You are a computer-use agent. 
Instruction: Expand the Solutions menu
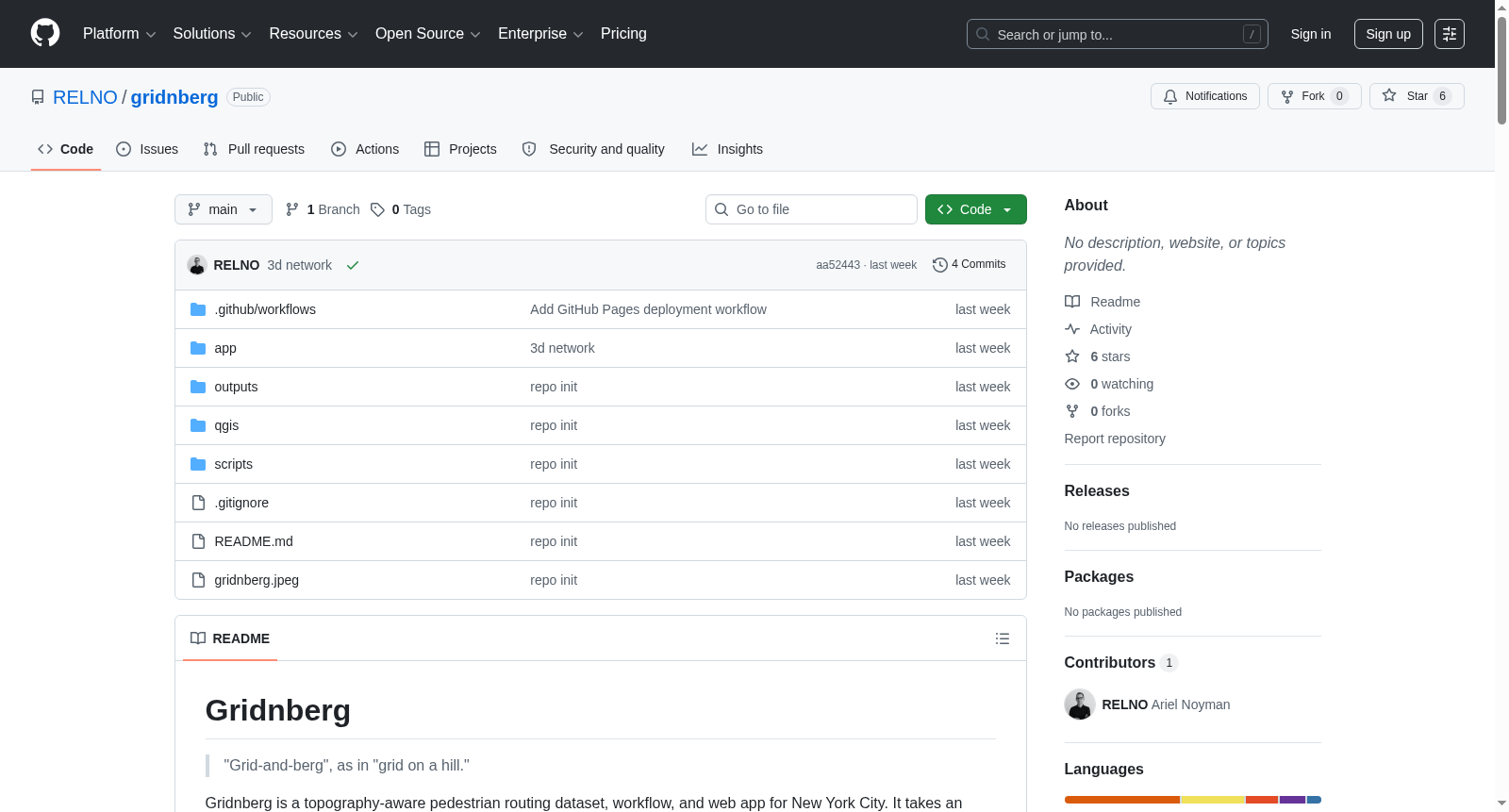tap(212, 34)
